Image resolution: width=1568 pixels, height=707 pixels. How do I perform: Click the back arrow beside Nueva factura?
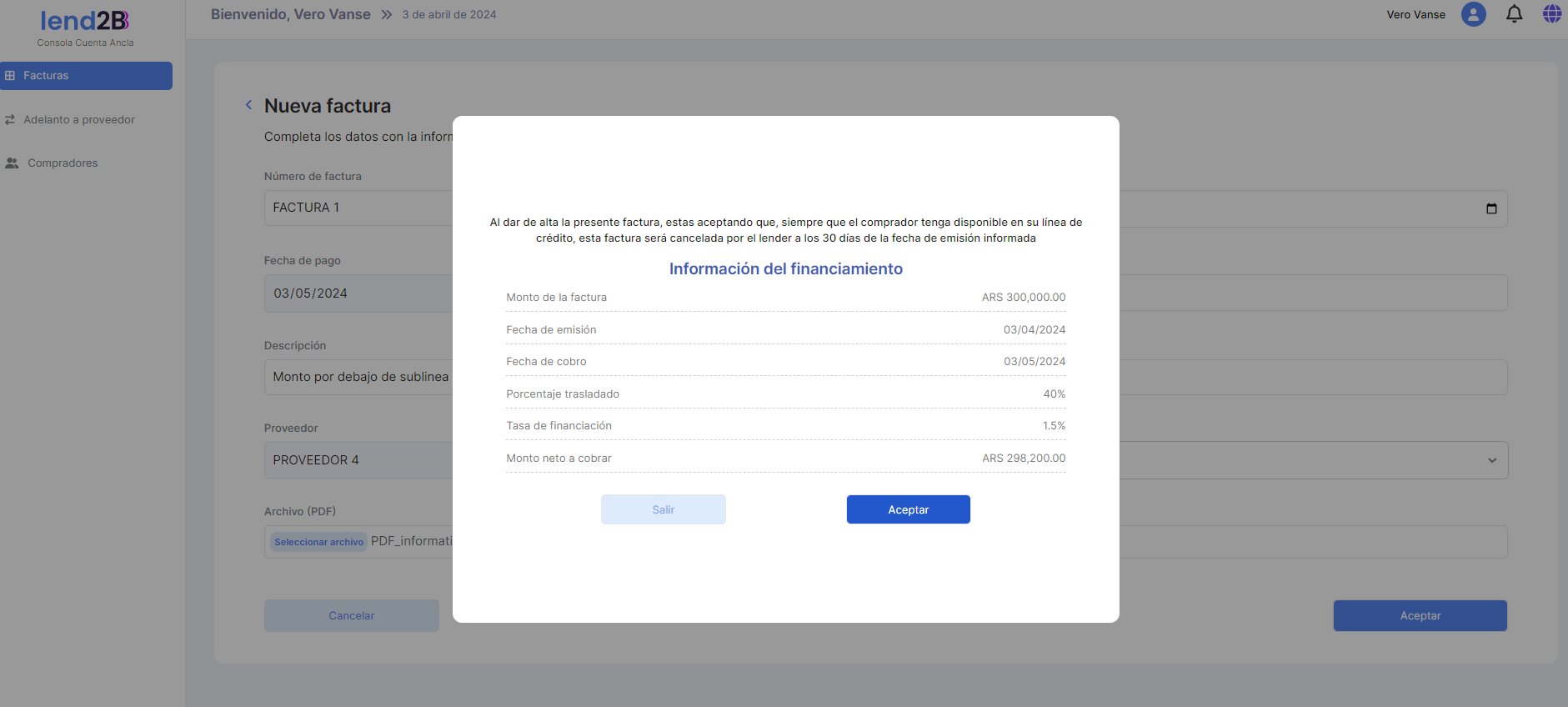pos(248,105)
